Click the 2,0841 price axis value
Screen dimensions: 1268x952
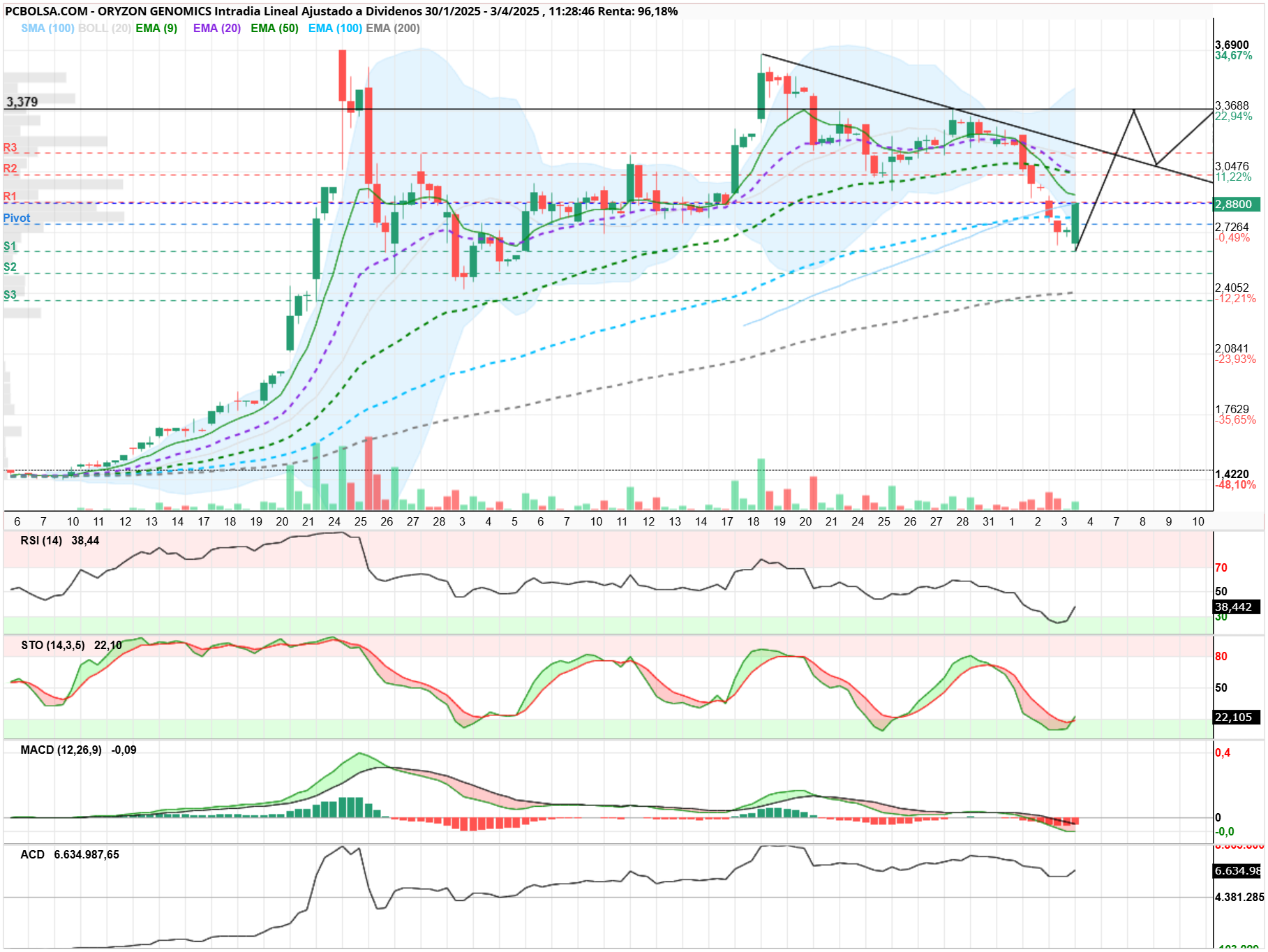1232,348
